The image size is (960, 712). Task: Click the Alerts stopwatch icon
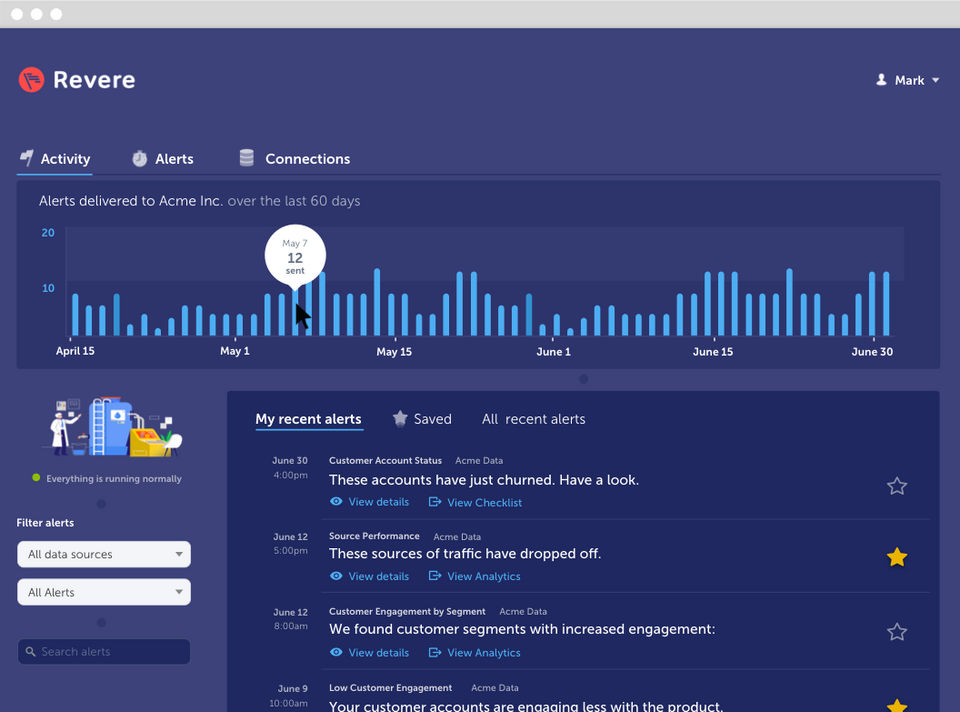coord(140,159)
